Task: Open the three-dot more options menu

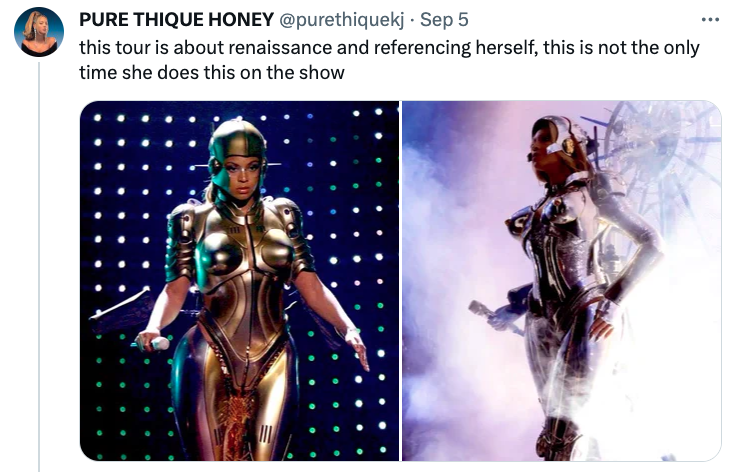Action: pyautogui.click(x=710, y=20)
